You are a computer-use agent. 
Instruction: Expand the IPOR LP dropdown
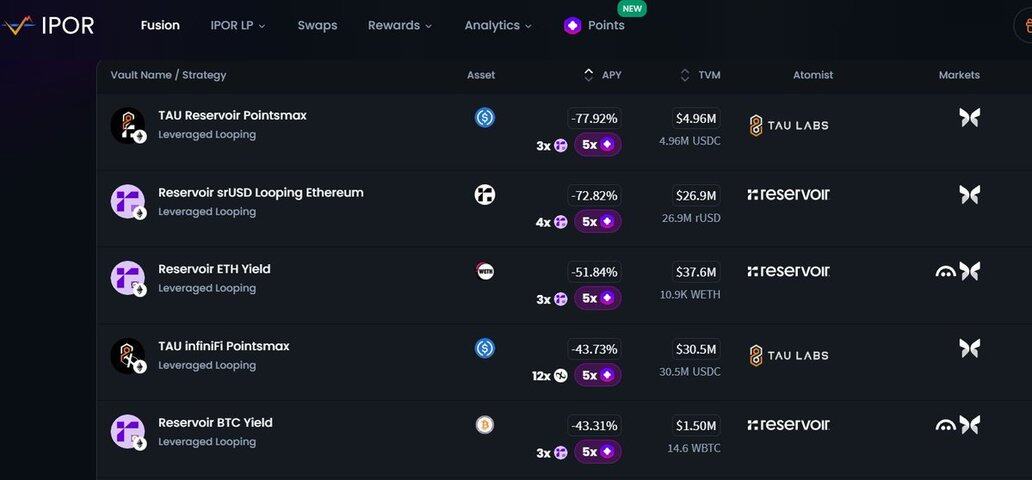tap(238, 26)
